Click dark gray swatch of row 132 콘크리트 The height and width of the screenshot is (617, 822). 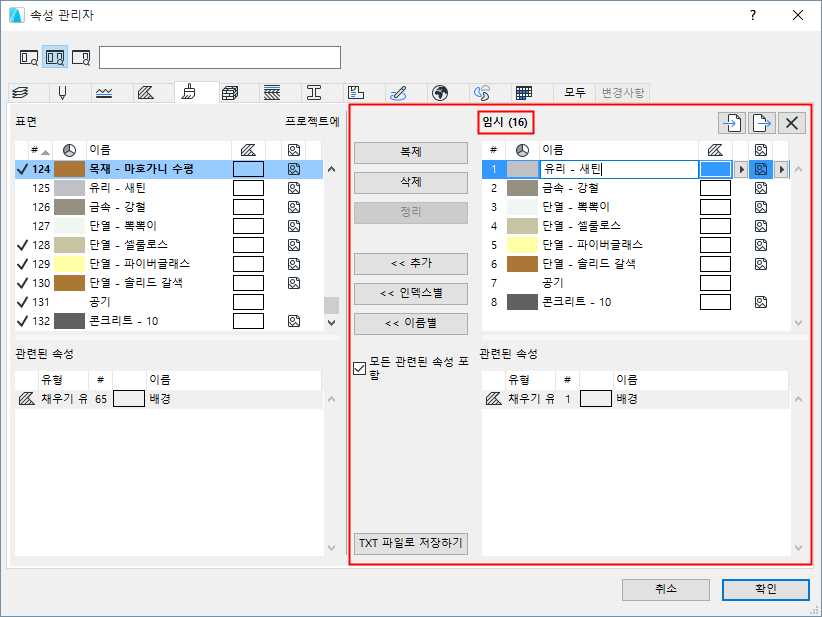click(x=69, y=321)
